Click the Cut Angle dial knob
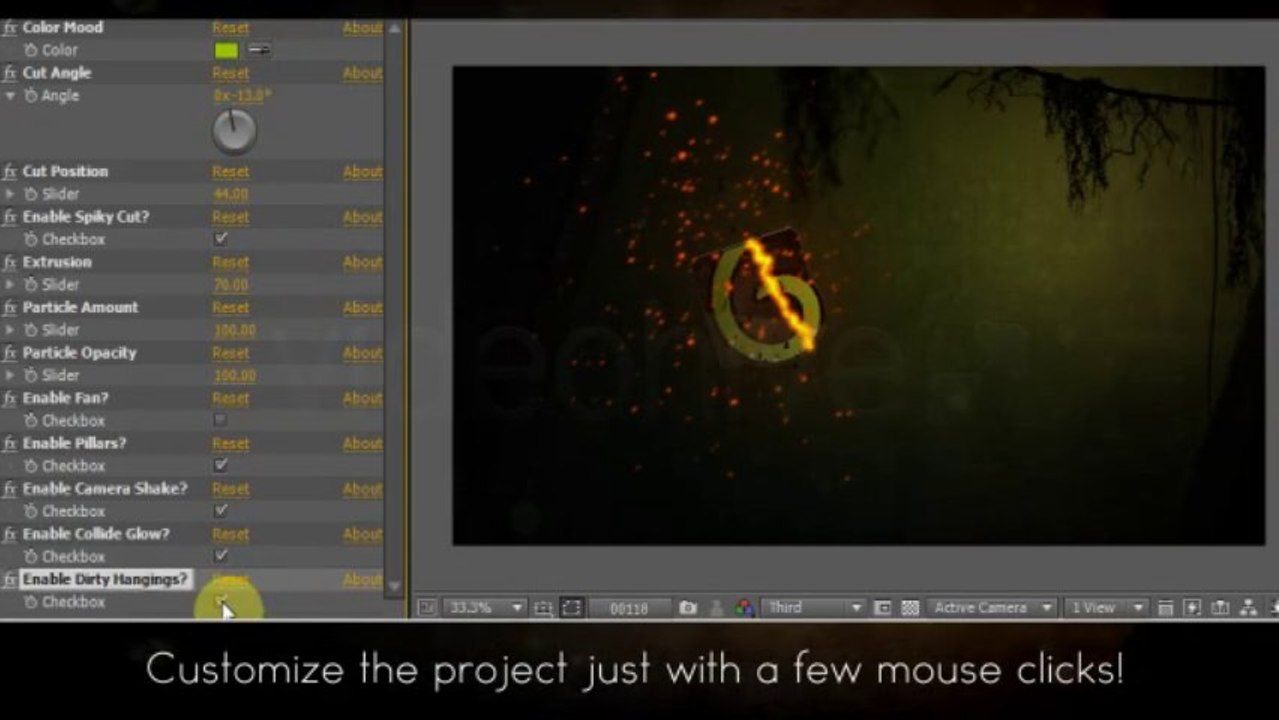The width and height of the screenshot is (1279, 720). [x=235, y=131]
